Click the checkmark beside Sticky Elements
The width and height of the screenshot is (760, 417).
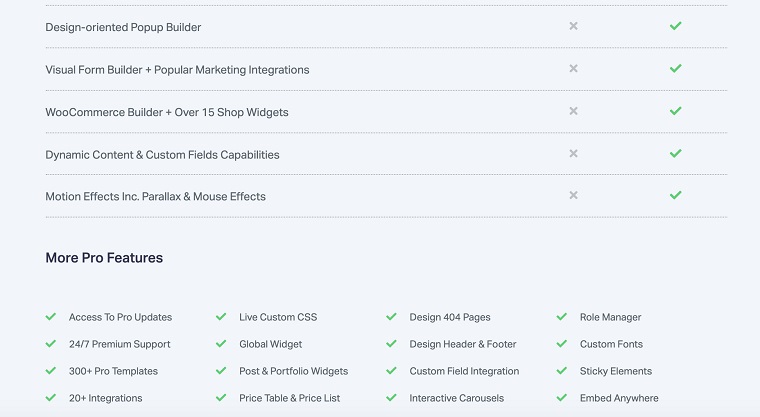pyautogui.click(x=562, y=371)
